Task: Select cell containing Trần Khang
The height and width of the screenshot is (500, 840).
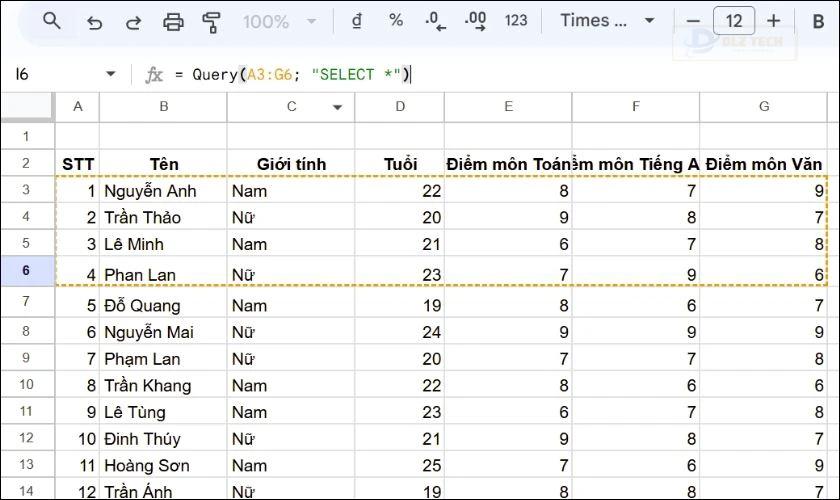Action: coord(163,385)
